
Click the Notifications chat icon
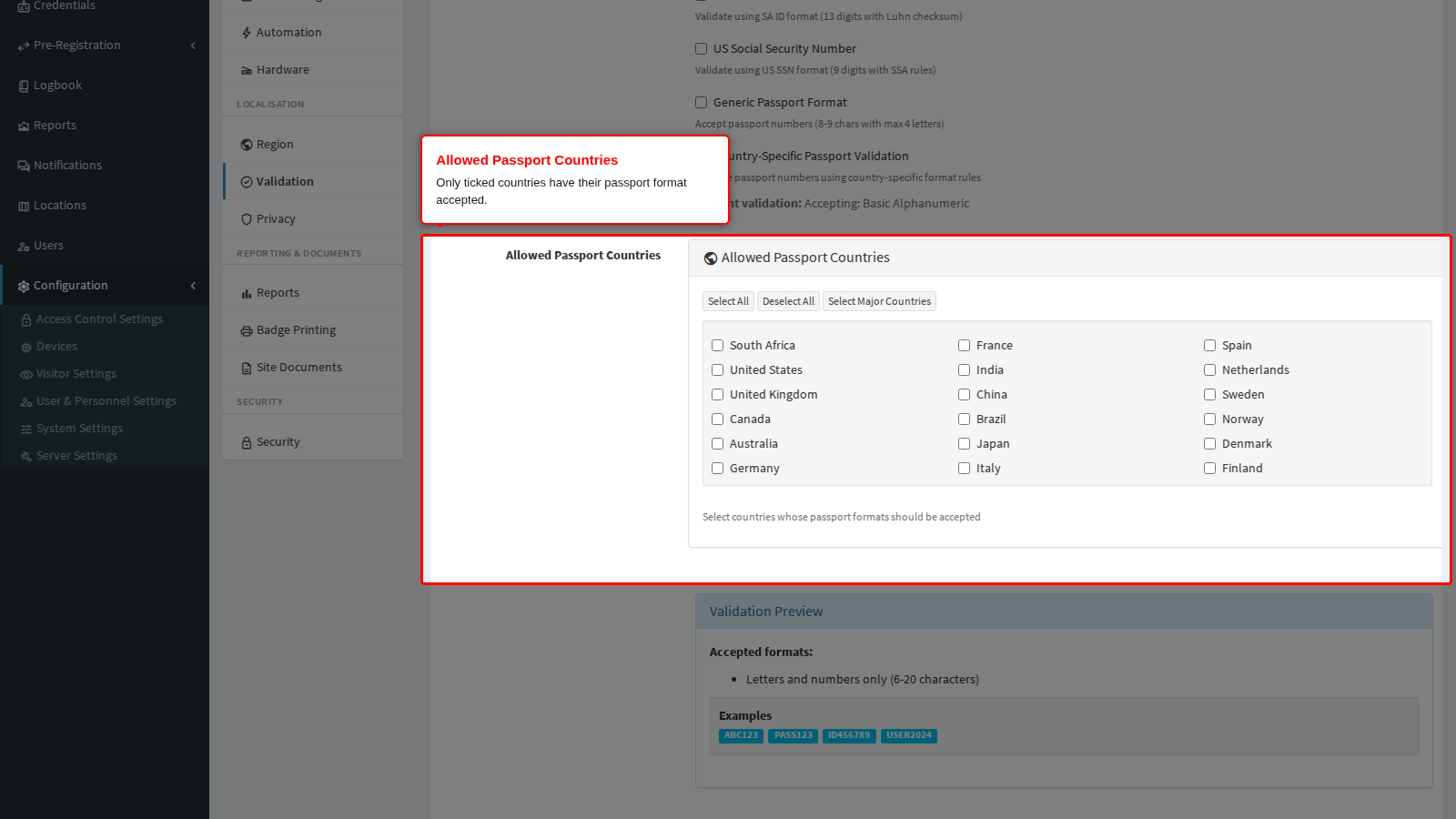[x=24, y=166]
